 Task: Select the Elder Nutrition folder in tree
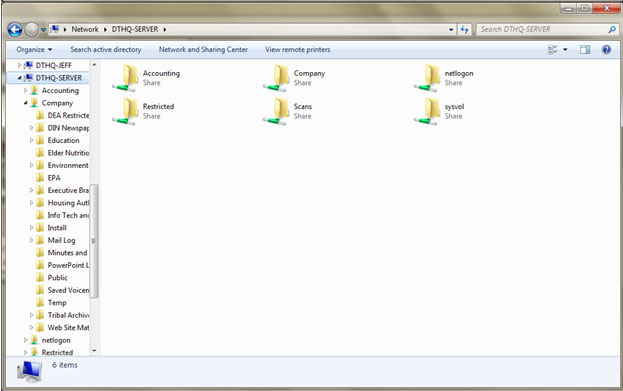coord(68,153)
